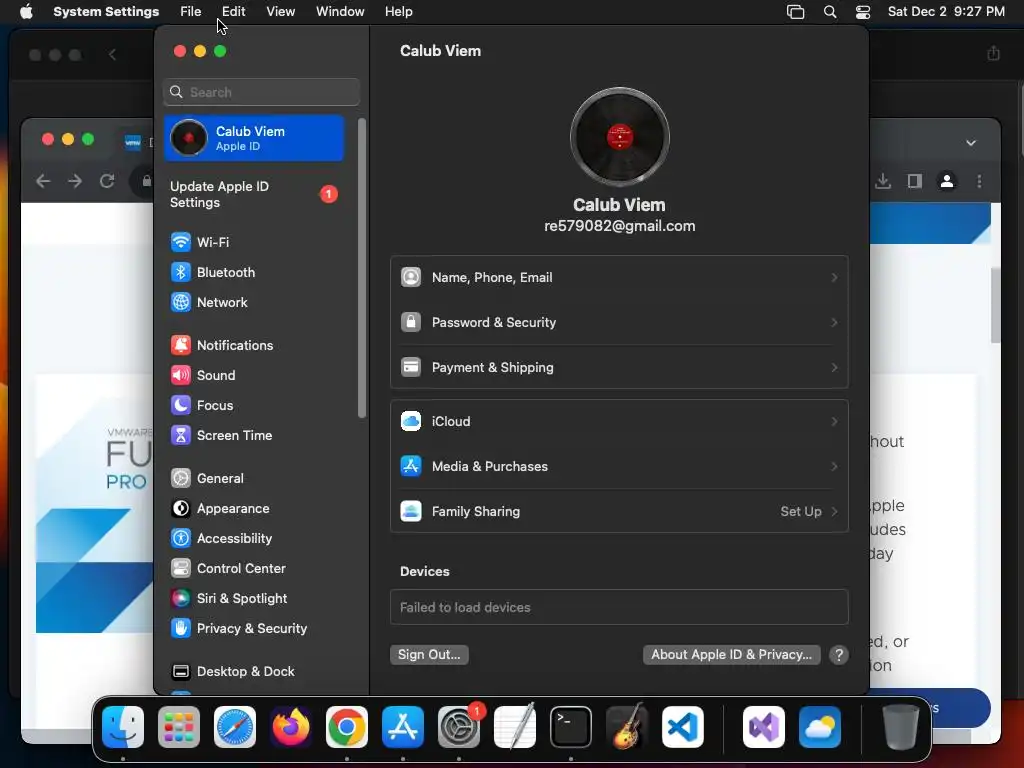This screenshot has width=1024, height=768.
Task: Open the View menu
Action: [280, 12]
